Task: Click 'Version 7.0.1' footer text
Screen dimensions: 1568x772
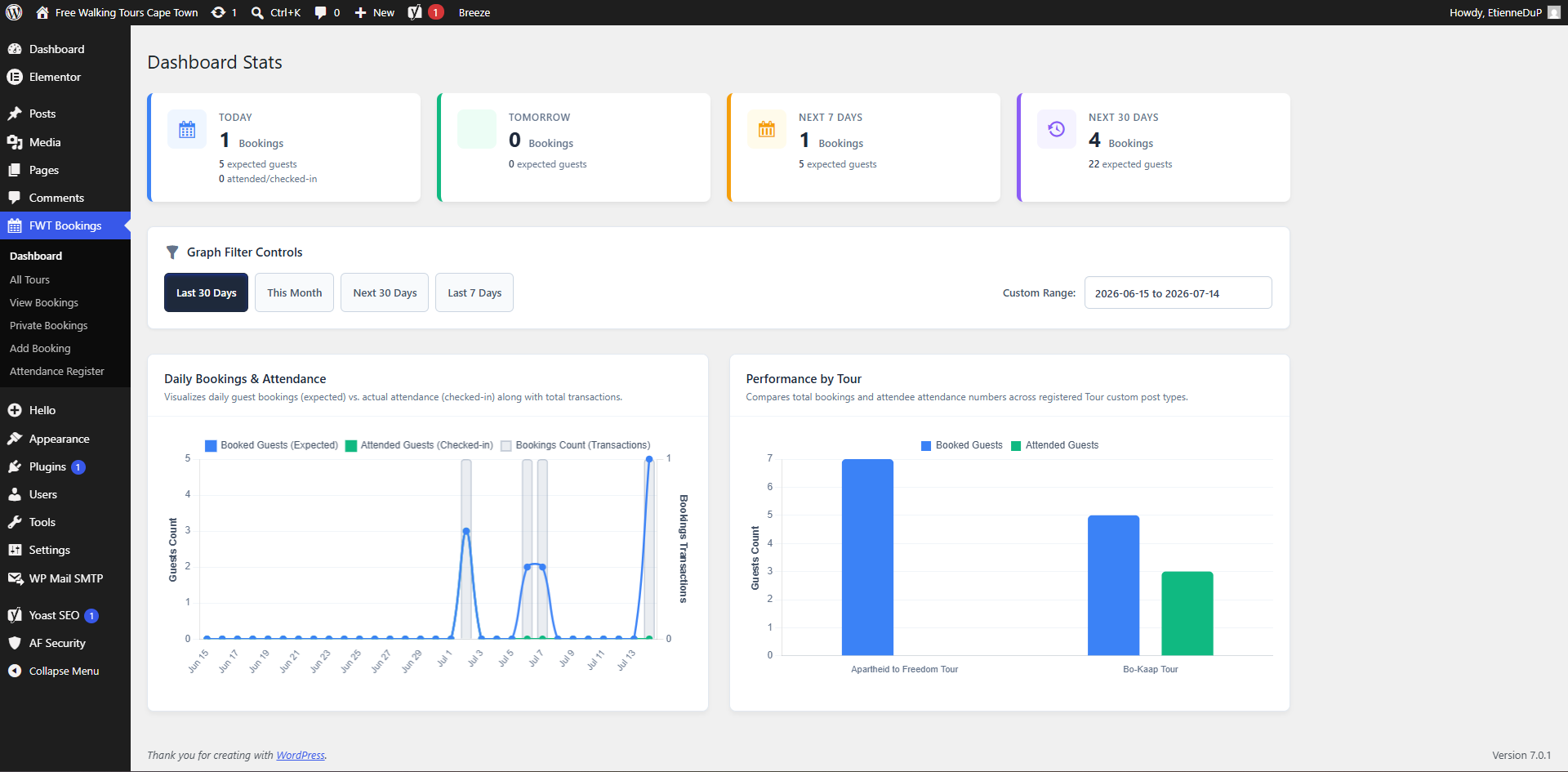Action: [1521, 755]
